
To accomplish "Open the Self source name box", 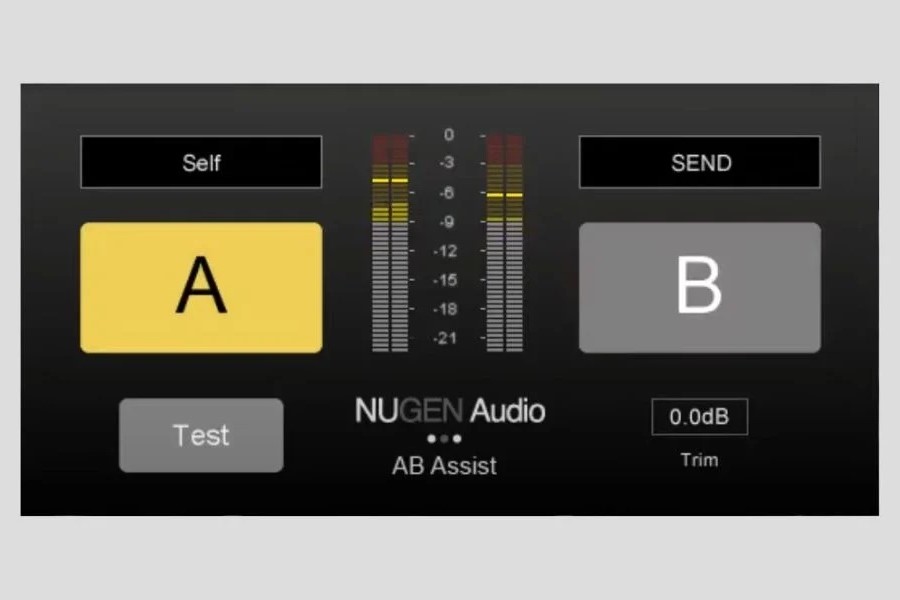I will pos(201,162).
